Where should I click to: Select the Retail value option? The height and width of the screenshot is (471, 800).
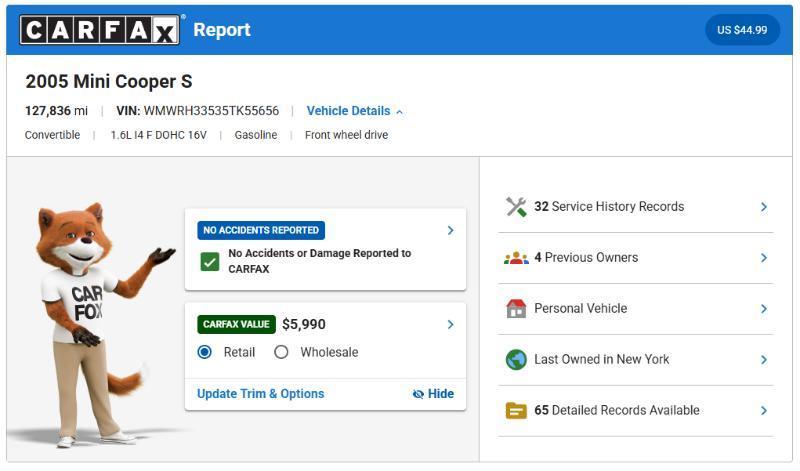pyautogui.click(x=205, y=352)
